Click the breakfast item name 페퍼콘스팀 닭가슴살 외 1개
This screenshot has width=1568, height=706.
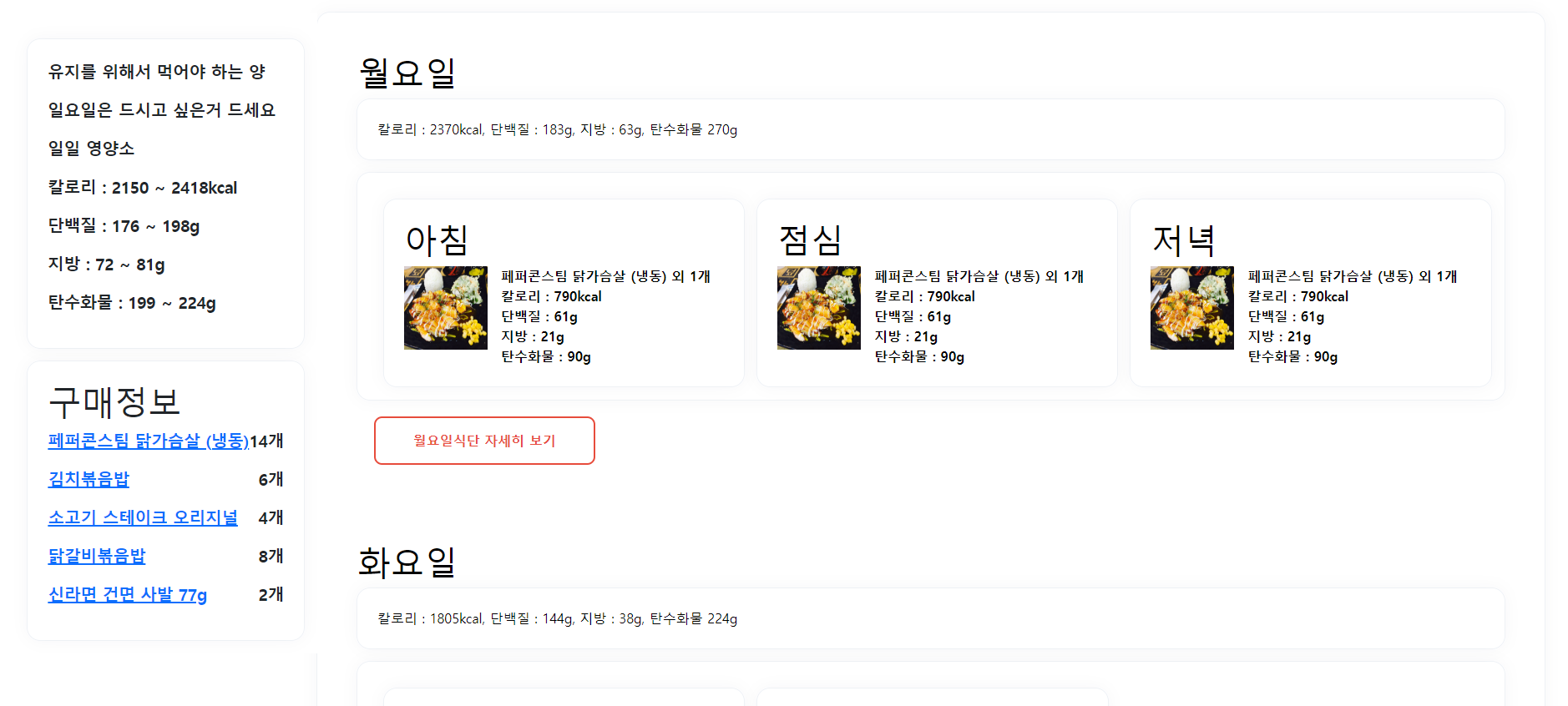click(x=605, y=276)
